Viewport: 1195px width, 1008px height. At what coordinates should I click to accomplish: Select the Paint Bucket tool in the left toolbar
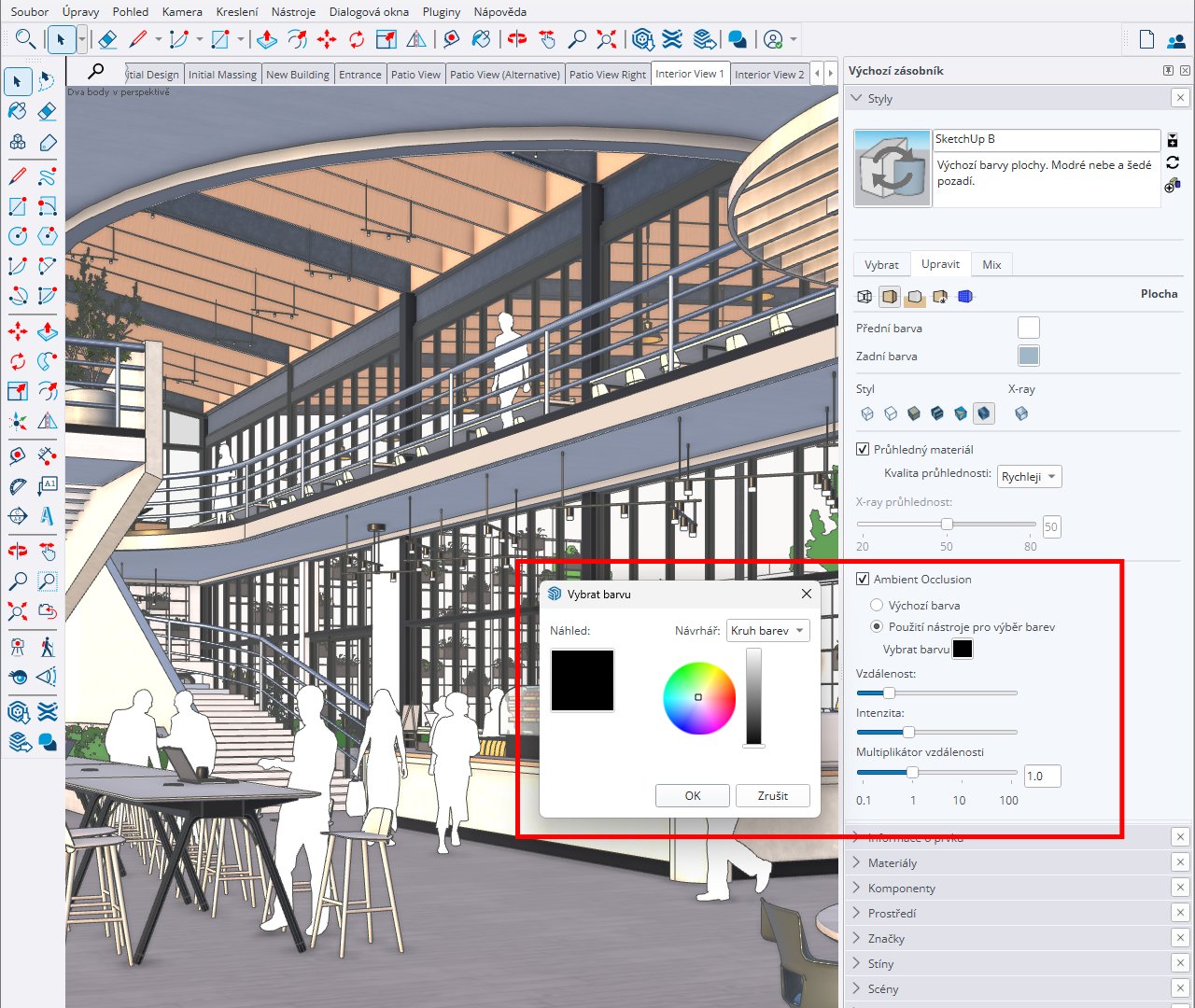(18, 111)
